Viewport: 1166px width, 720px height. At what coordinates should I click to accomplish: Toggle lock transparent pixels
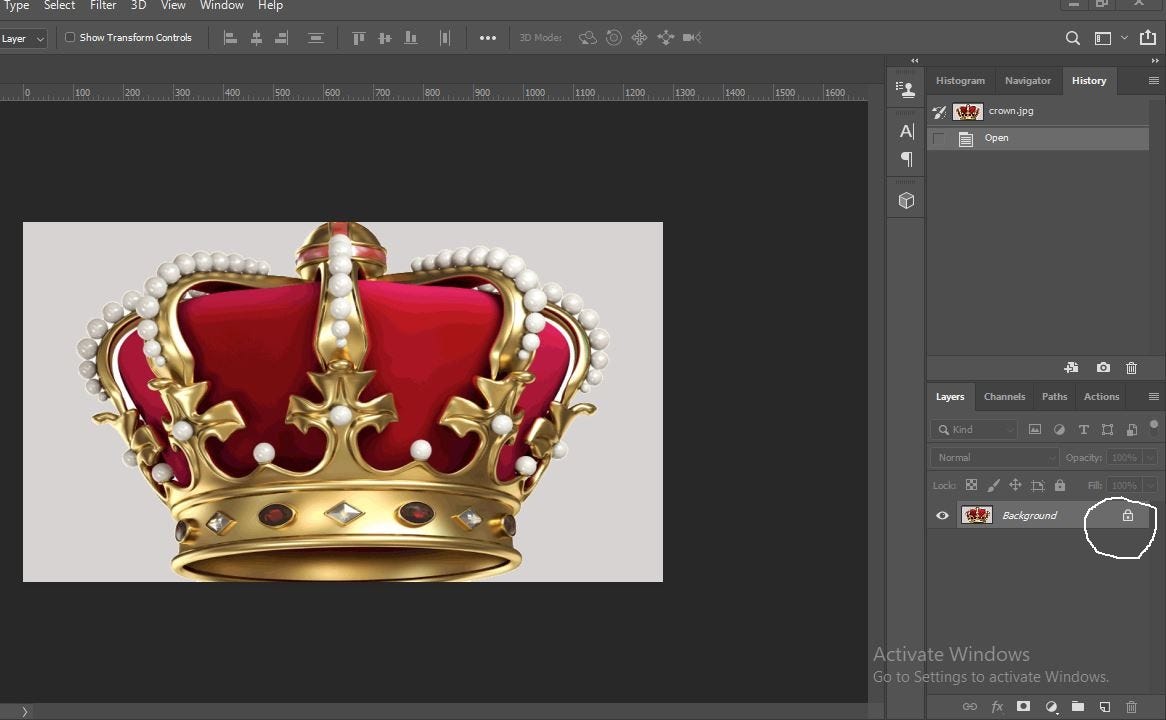tap(971, 485)
